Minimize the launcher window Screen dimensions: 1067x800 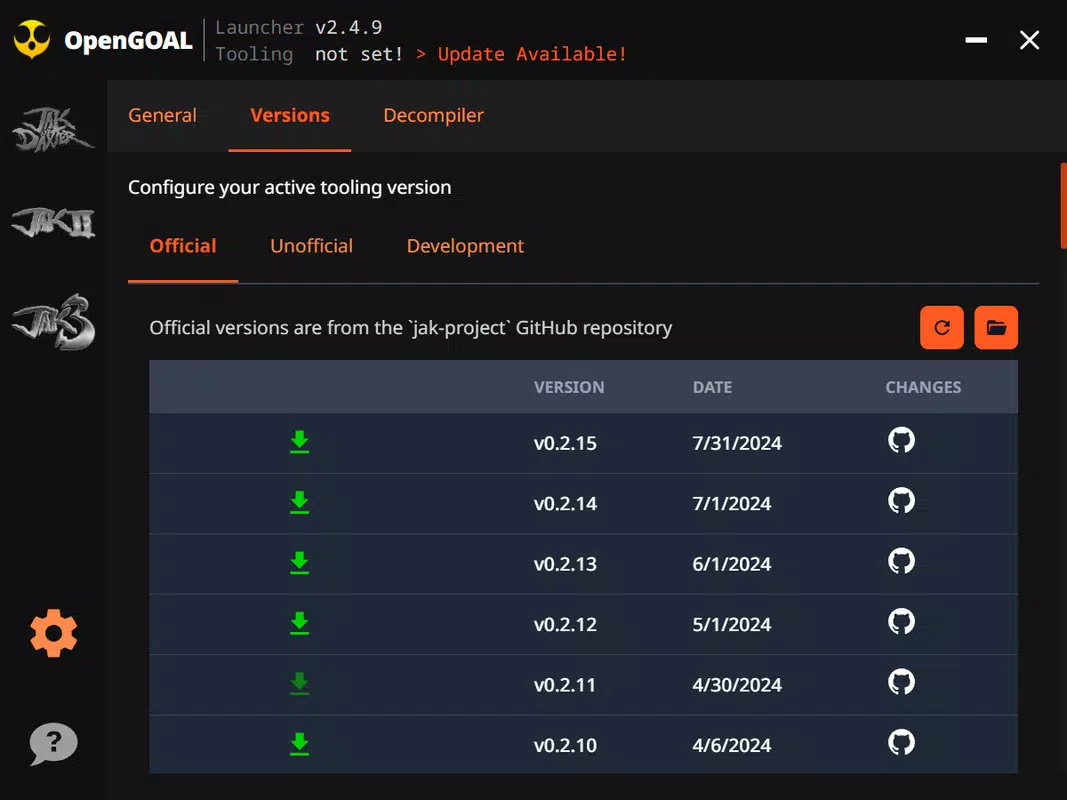(976, 40)
